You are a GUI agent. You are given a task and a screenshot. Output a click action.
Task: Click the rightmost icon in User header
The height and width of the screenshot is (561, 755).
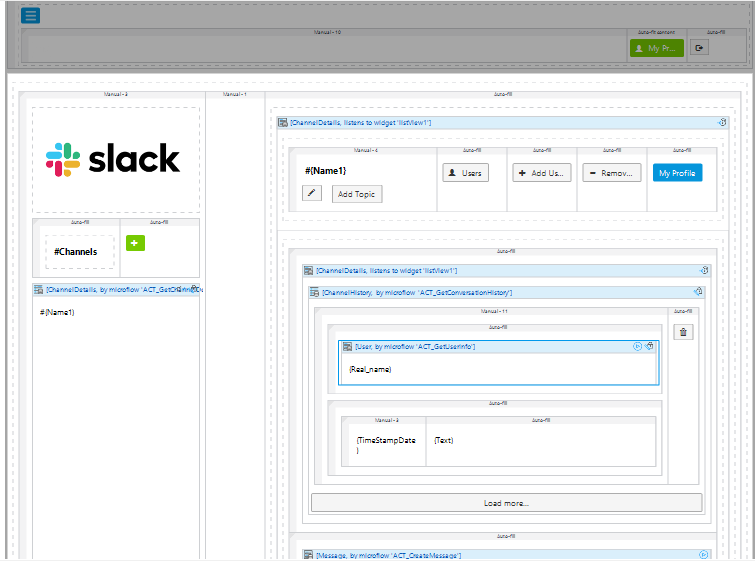point(649,346)
